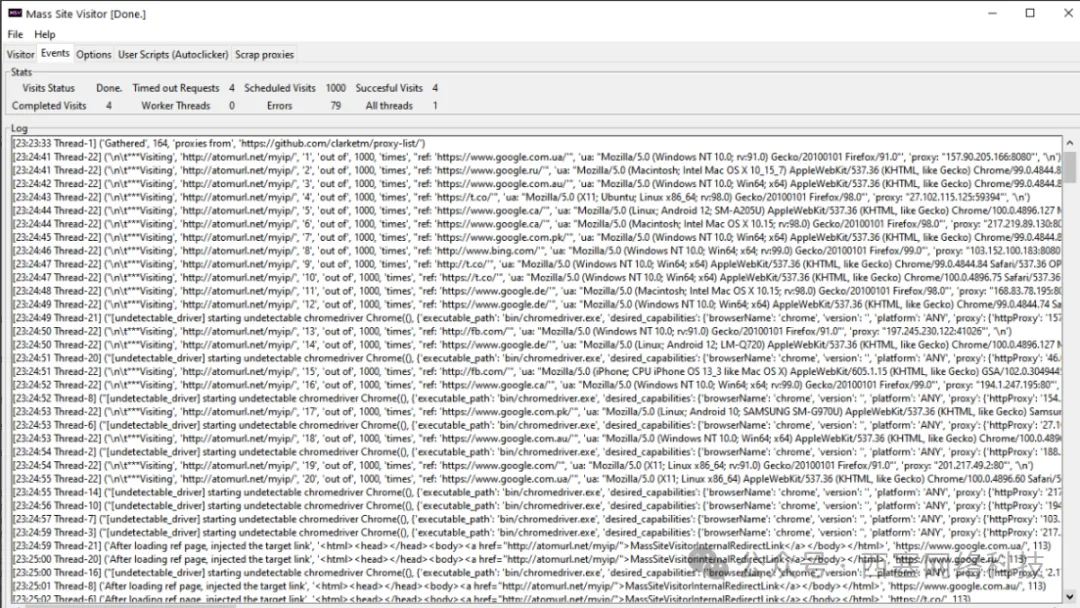Switch to the Visitor tab
This screenshot has height=608, width=1080.
[21, 54]
